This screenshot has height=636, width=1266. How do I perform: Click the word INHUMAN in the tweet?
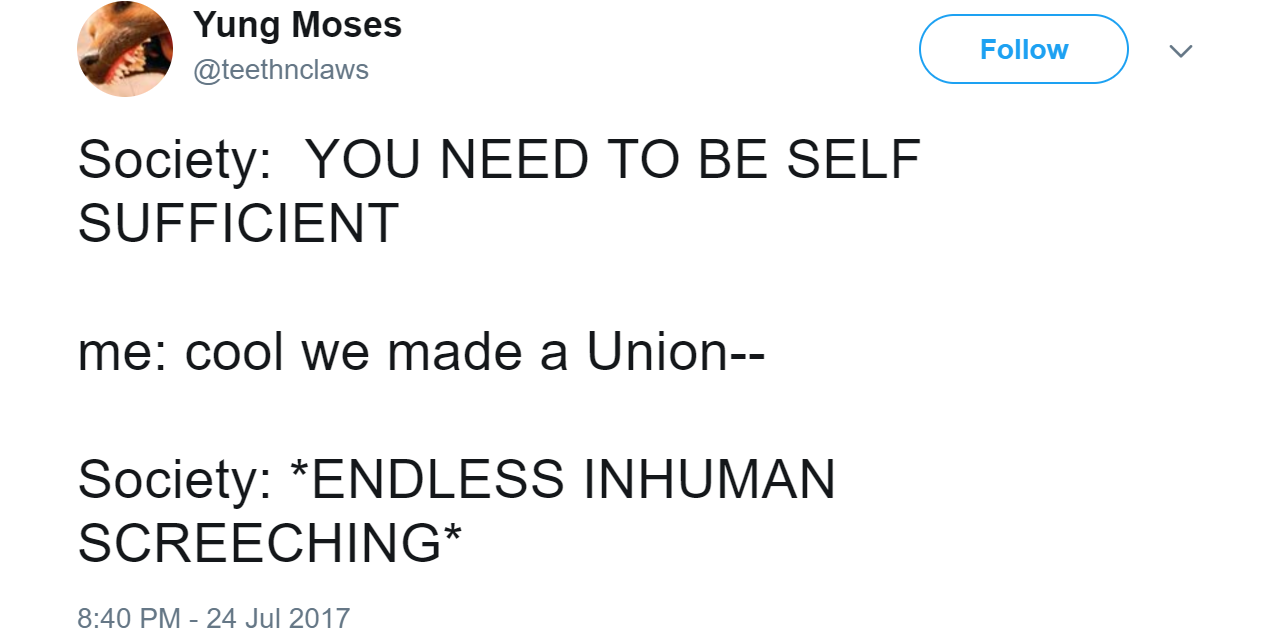(x=709, y=479)
